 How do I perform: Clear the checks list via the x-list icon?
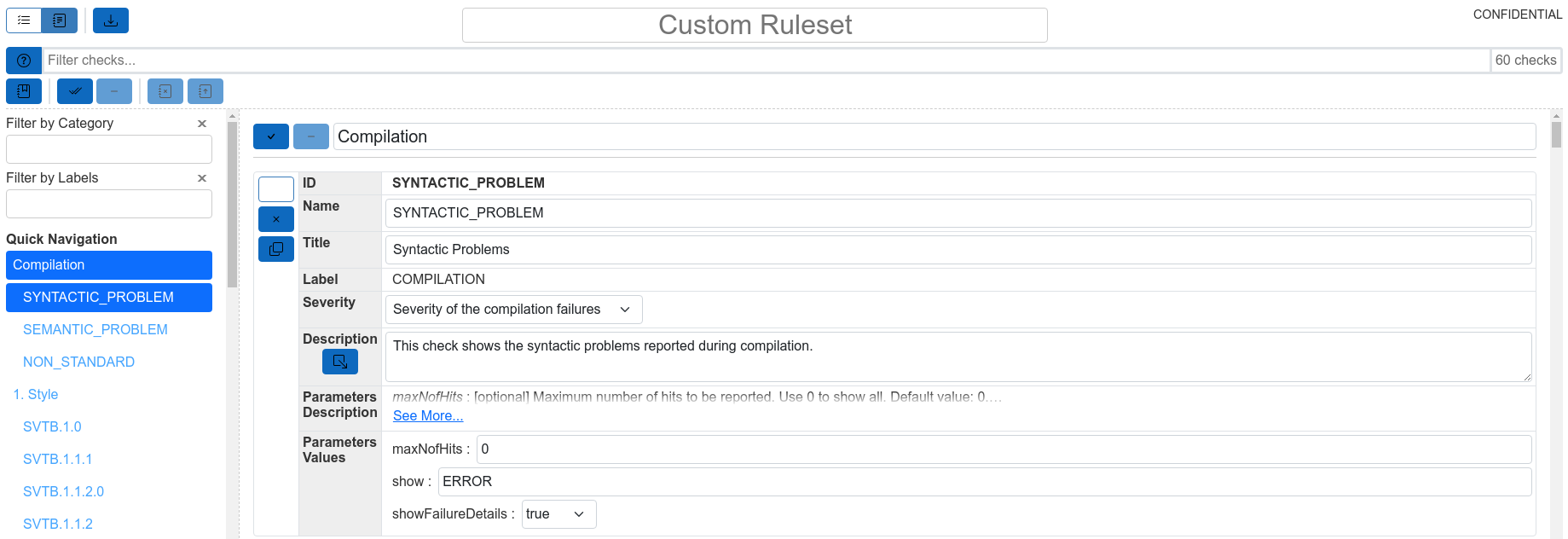[165, 90]
